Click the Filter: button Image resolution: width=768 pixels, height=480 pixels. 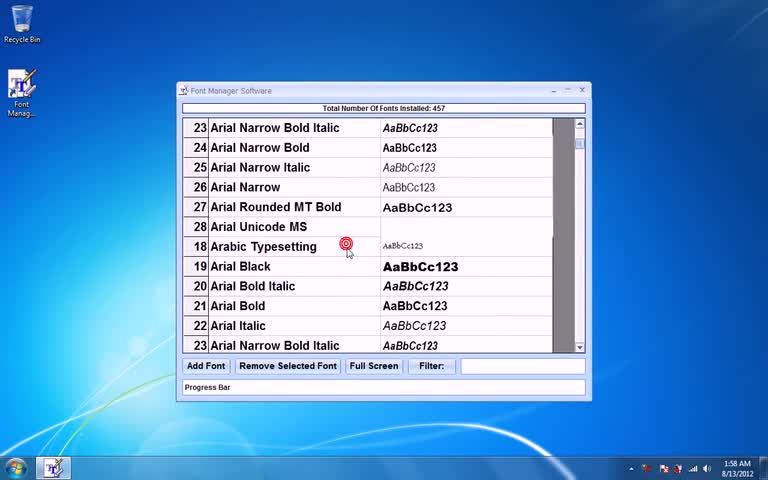(432, 366)
